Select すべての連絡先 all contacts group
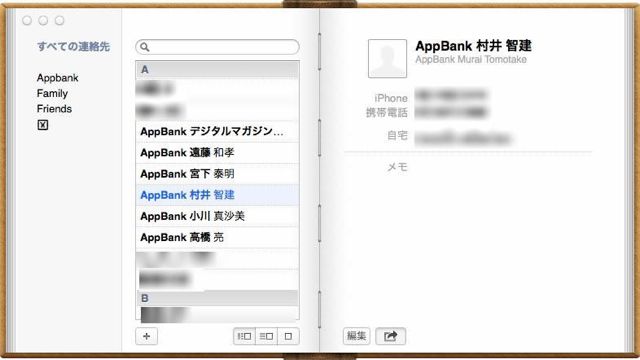 [x=73, y=47]
